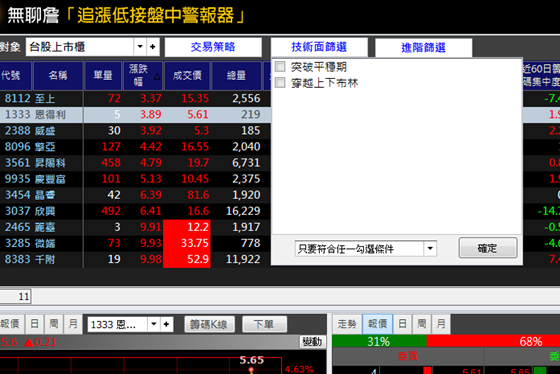Select the 1333 恩得利 stock row
This screenshot has height=374, width=560.
[x=135, y=114]
